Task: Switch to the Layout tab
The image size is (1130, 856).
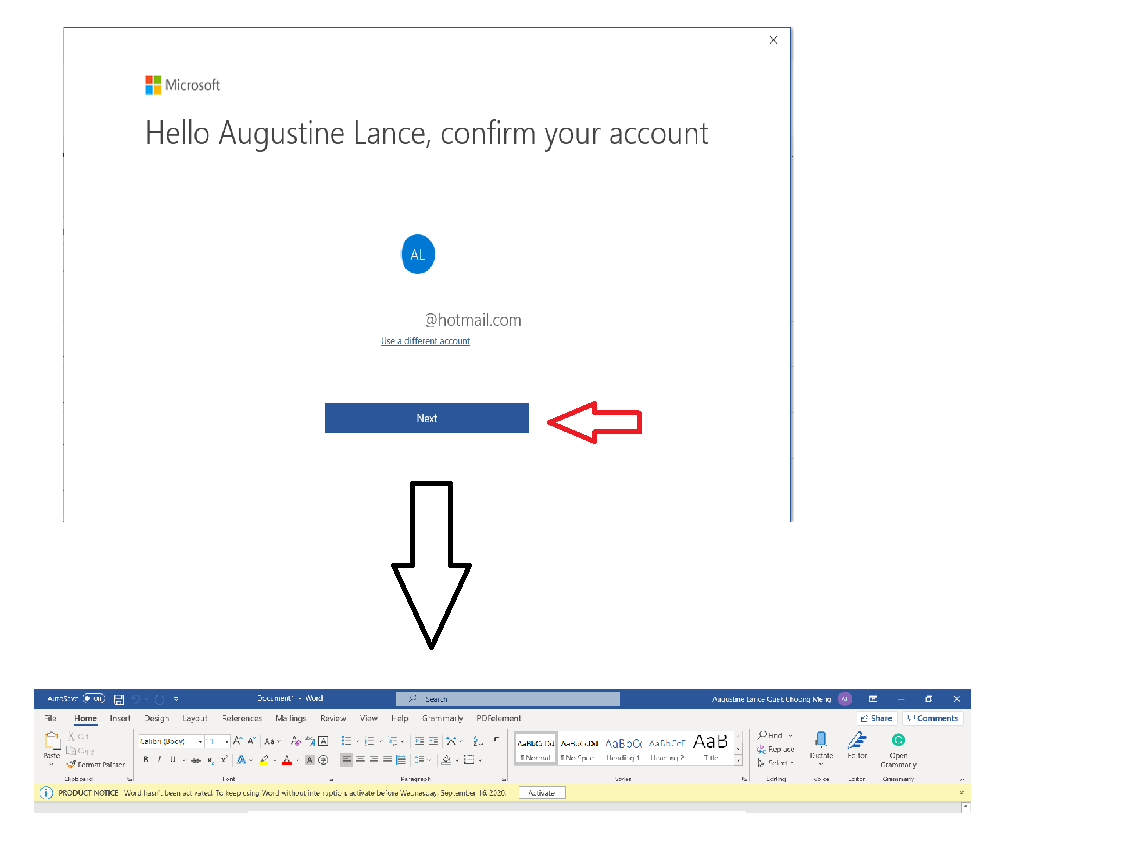Action: pos(195,718)
